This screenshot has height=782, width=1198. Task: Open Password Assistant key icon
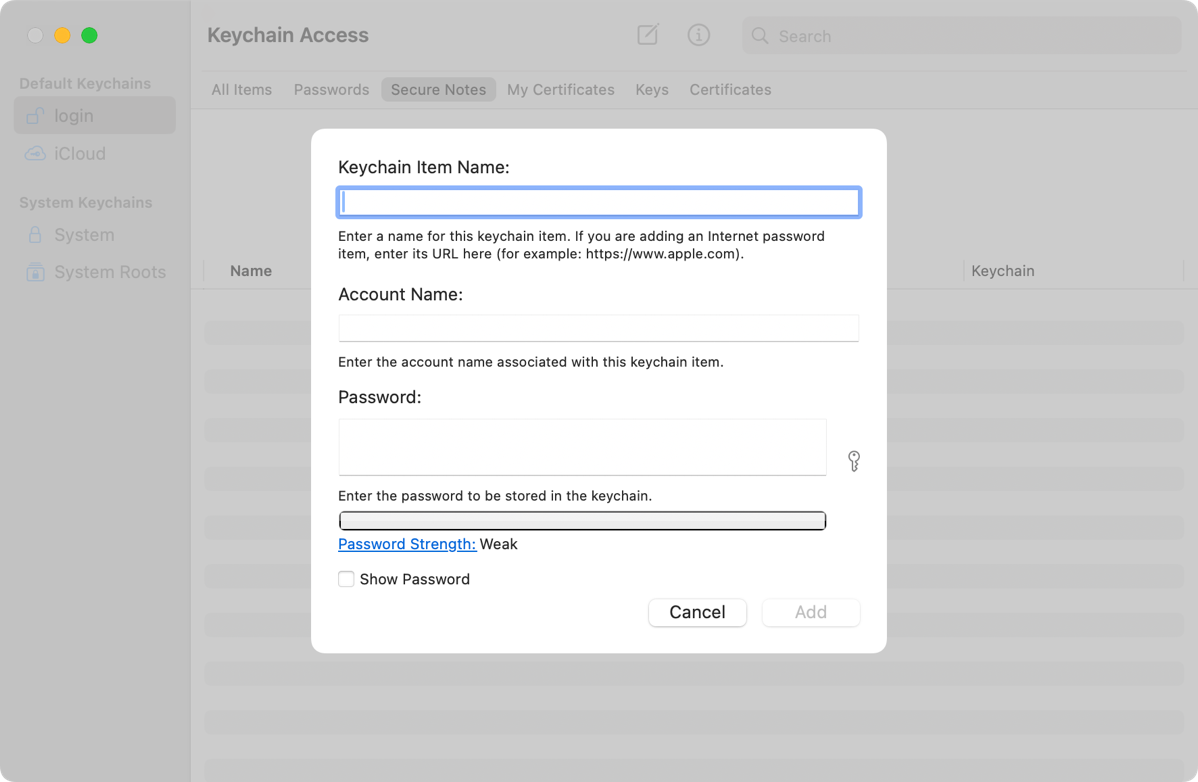853,460
